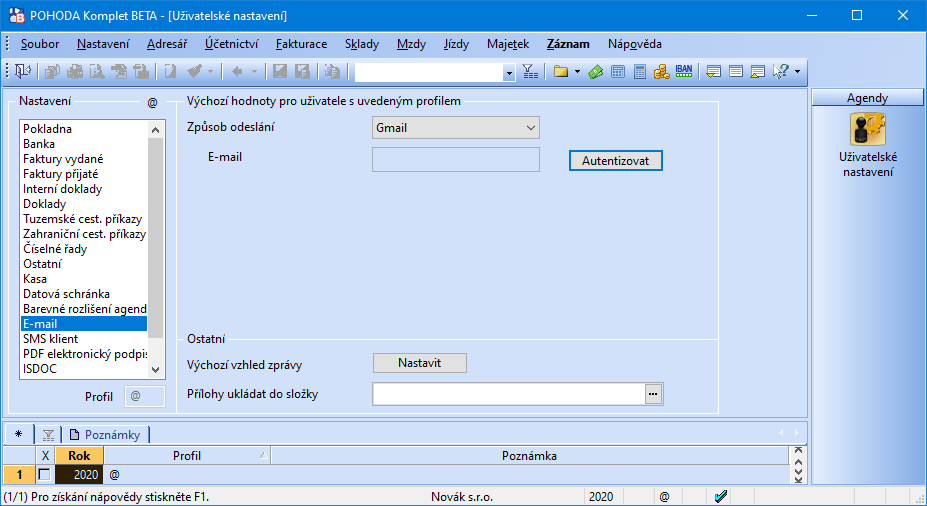Switch to the Poznámky tab
Image resolution: width=927 pixels, height=506 pixels.
point(105,434)
